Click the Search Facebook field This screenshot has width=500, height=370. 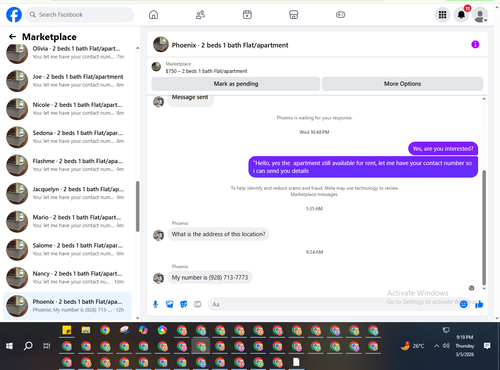(80, 15)
